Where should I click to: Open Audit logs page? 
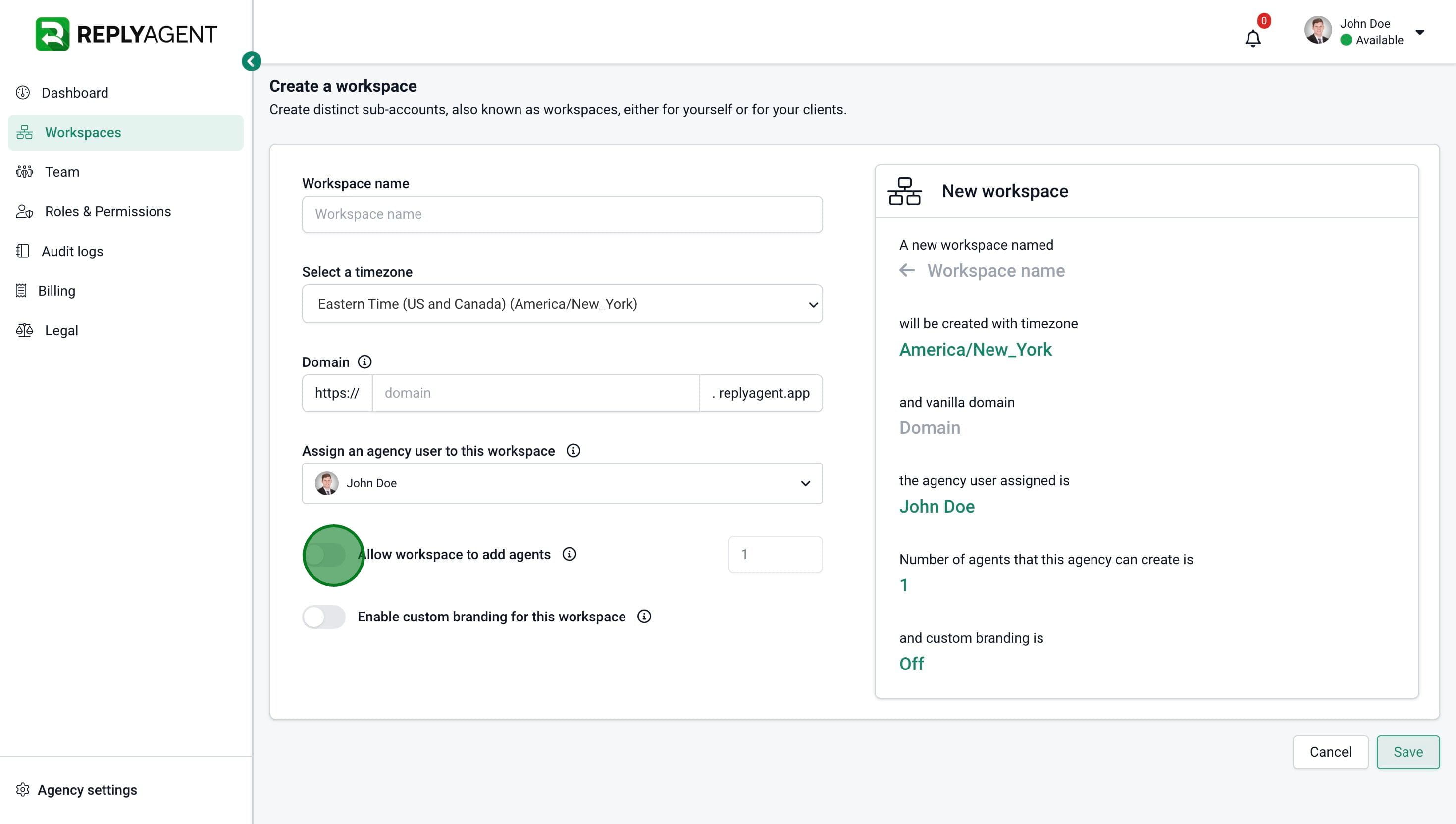[72, 251]
